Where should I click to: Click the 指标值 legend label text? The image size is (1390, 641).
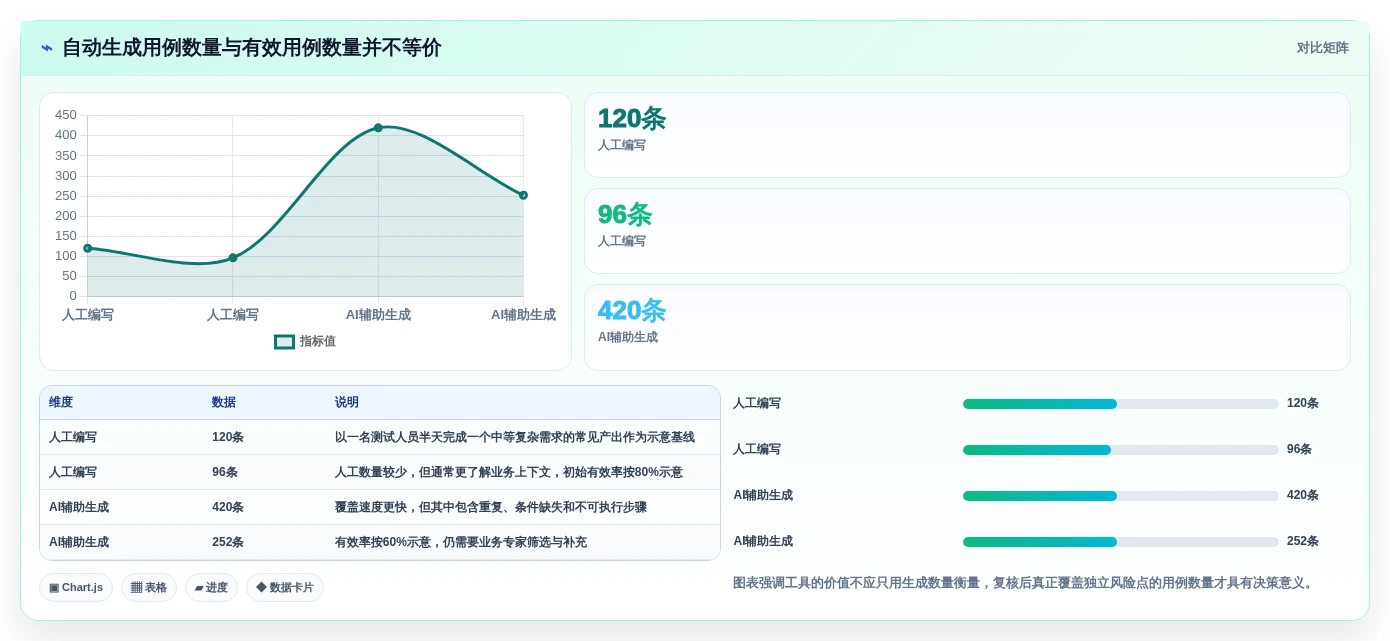point(318,342)
